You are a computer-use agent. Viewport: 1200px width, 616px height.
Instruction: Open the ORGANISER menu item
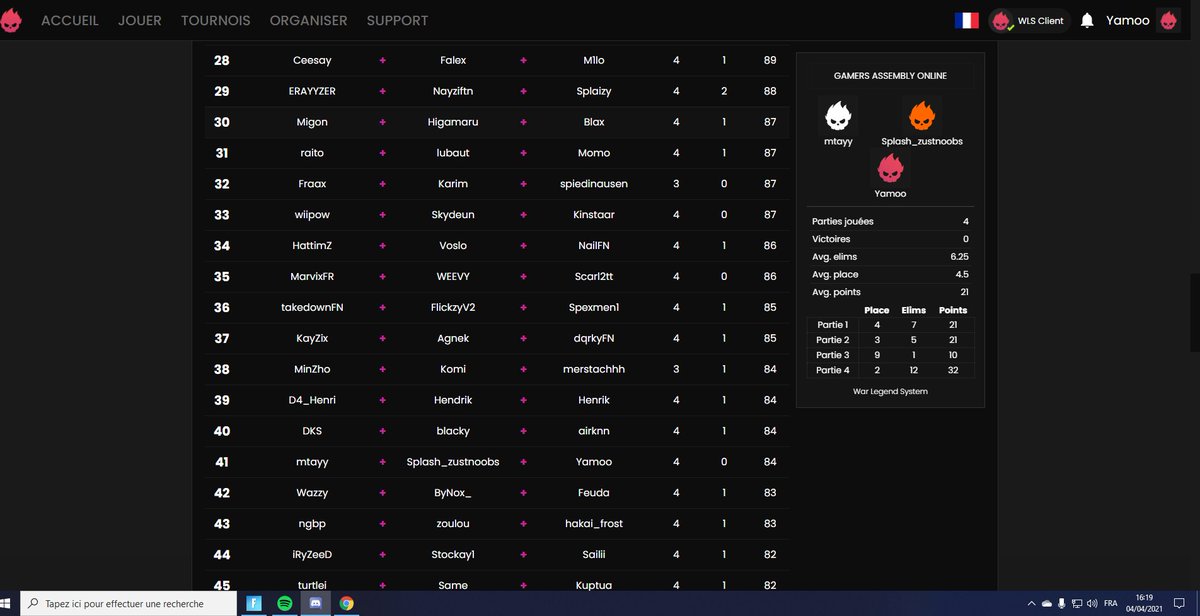tap(309, 20)
